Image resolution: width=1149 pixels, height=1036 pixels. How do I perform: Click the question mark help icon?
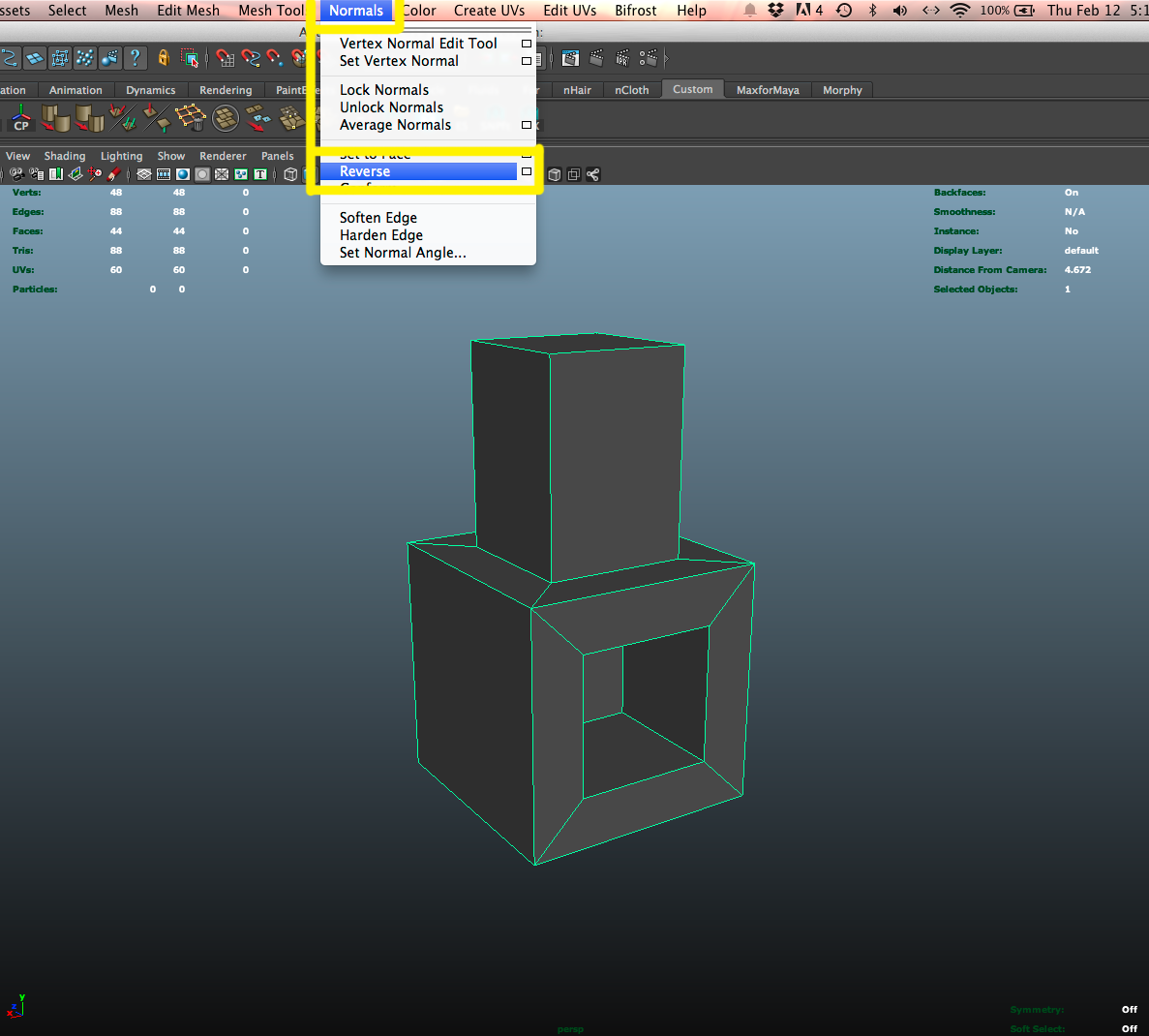click(135, 58)
